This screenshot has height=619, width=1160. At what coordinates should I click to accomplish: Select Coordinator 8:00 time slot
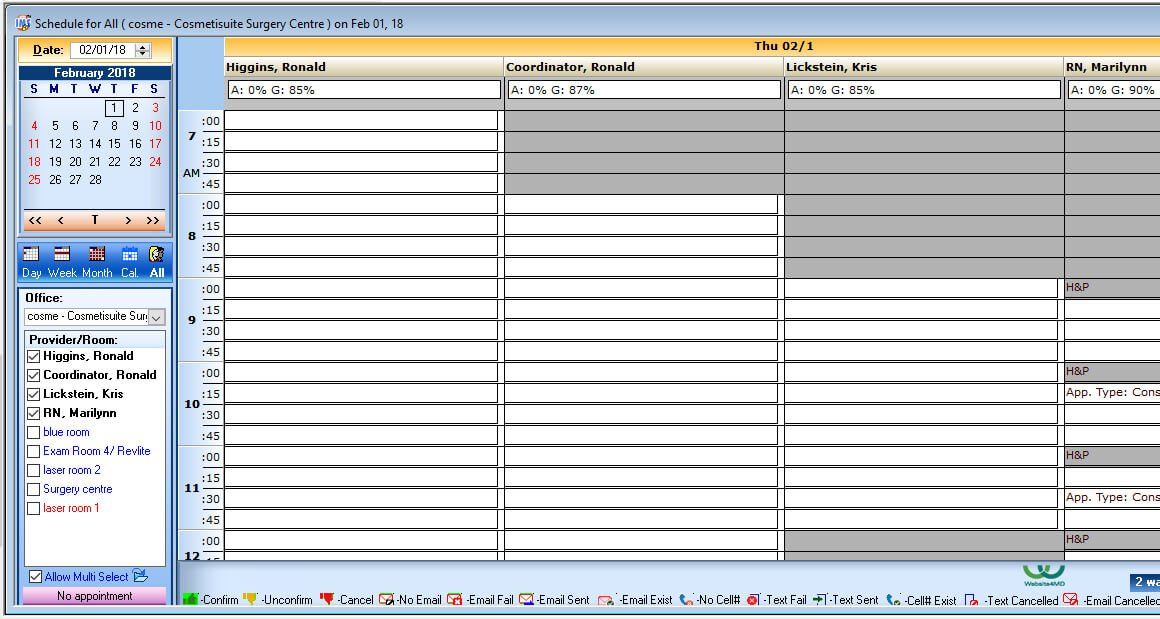coord(641,205)
